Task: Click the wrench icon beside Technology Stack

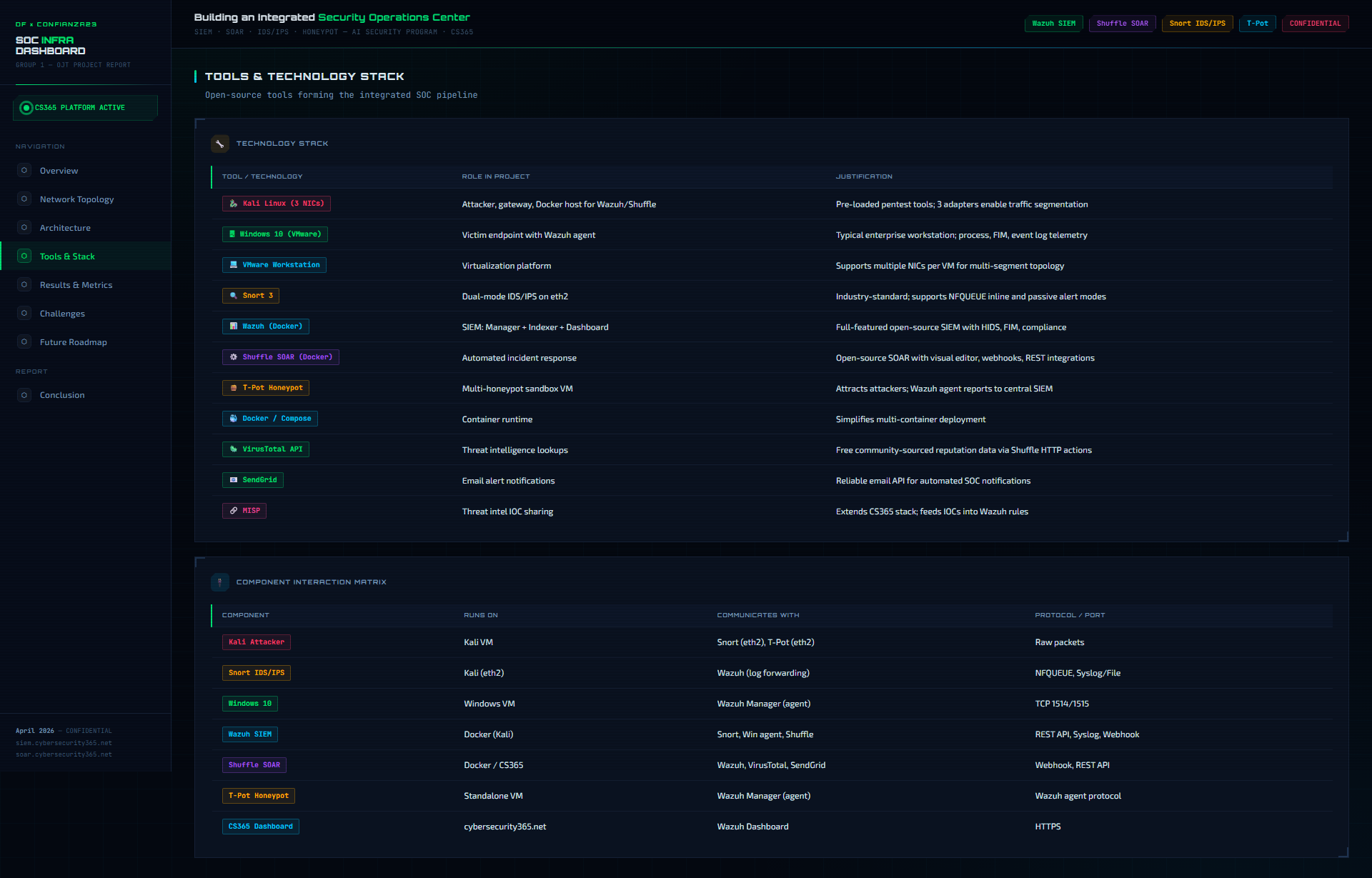Action: tap(220, 144)
